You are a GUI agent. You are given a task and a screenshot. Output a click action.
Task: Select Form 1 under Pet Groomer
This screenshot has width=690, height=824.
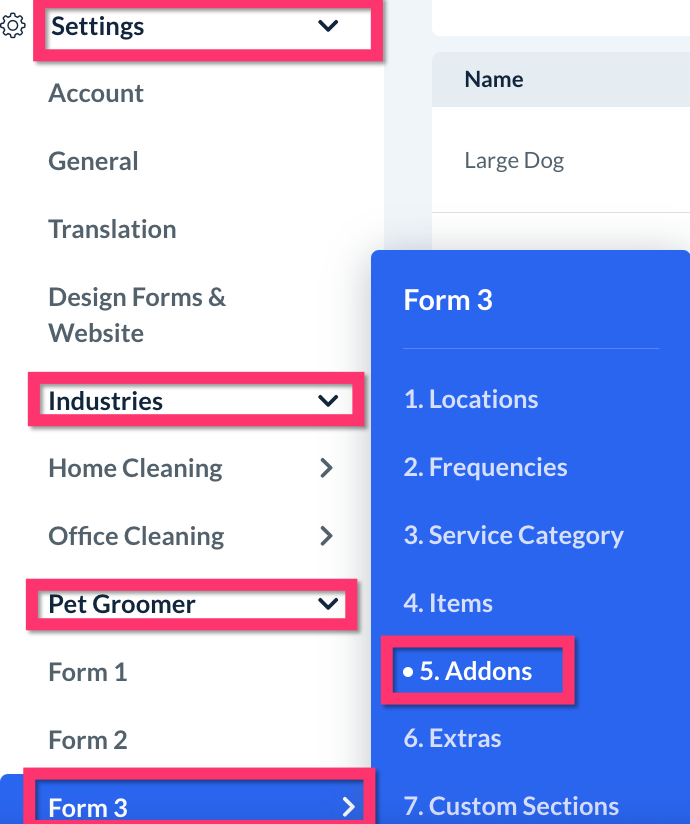pos(88,672)
